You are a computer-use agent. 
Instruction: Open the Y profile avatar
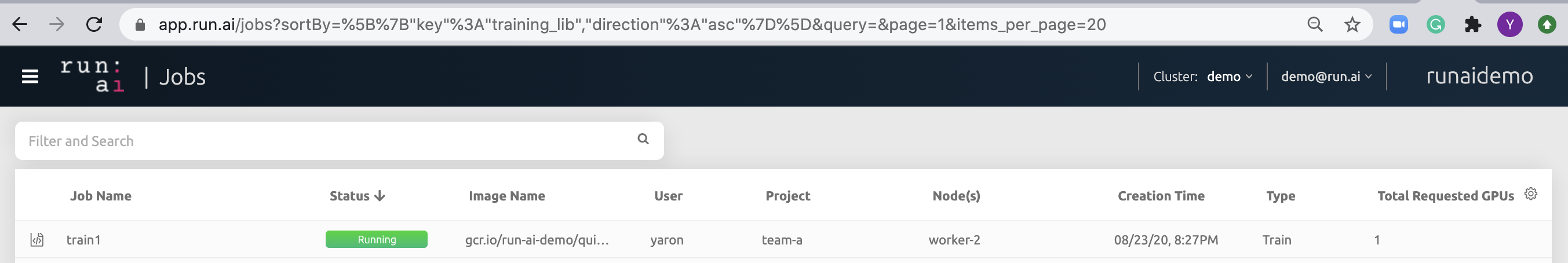(x=1509, y=24)
